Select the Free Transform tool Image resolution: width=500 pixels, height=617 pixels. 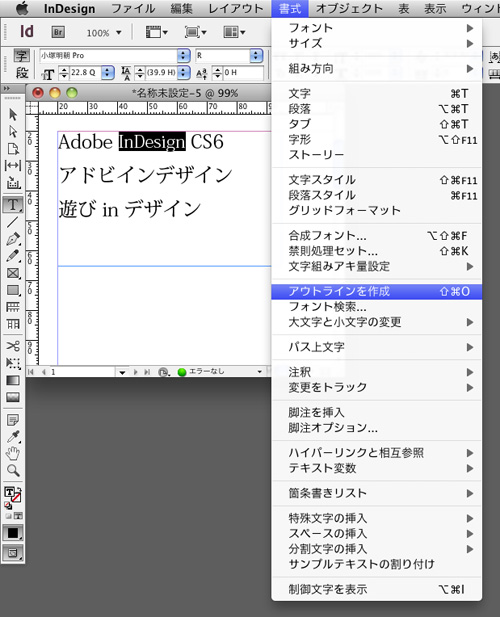tap(13, 363)
